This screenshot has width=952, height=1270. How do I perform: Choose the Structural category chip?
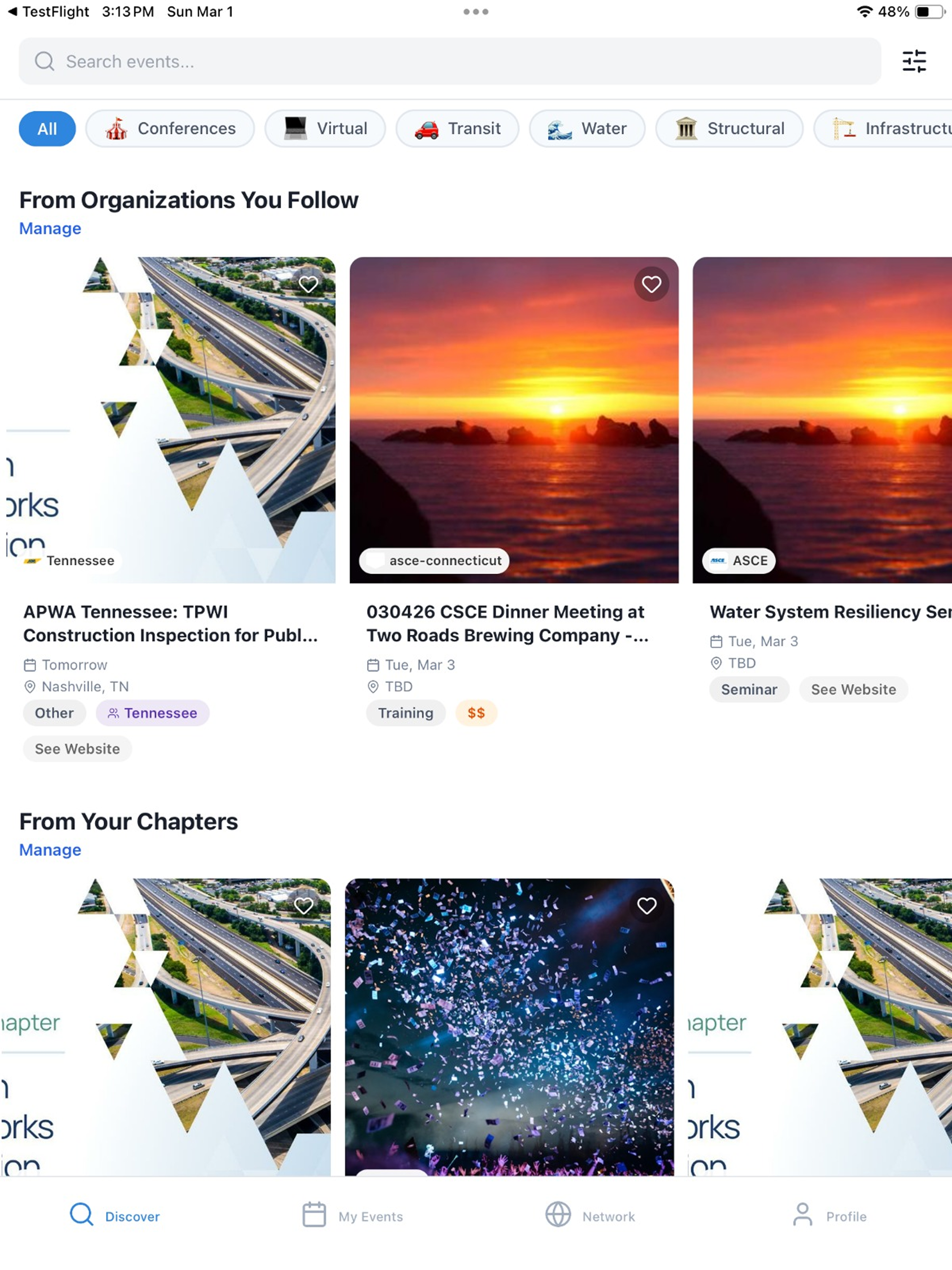point(729,129)
